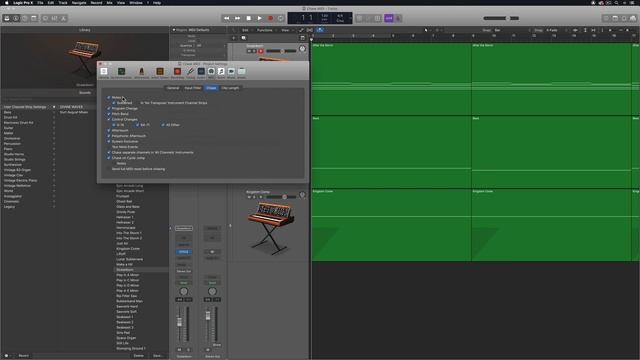Image resolution: width=640 pixels, height=360 pixels.
Task: Enable Text Meta Events checkbox
Action: coord(109,147)
